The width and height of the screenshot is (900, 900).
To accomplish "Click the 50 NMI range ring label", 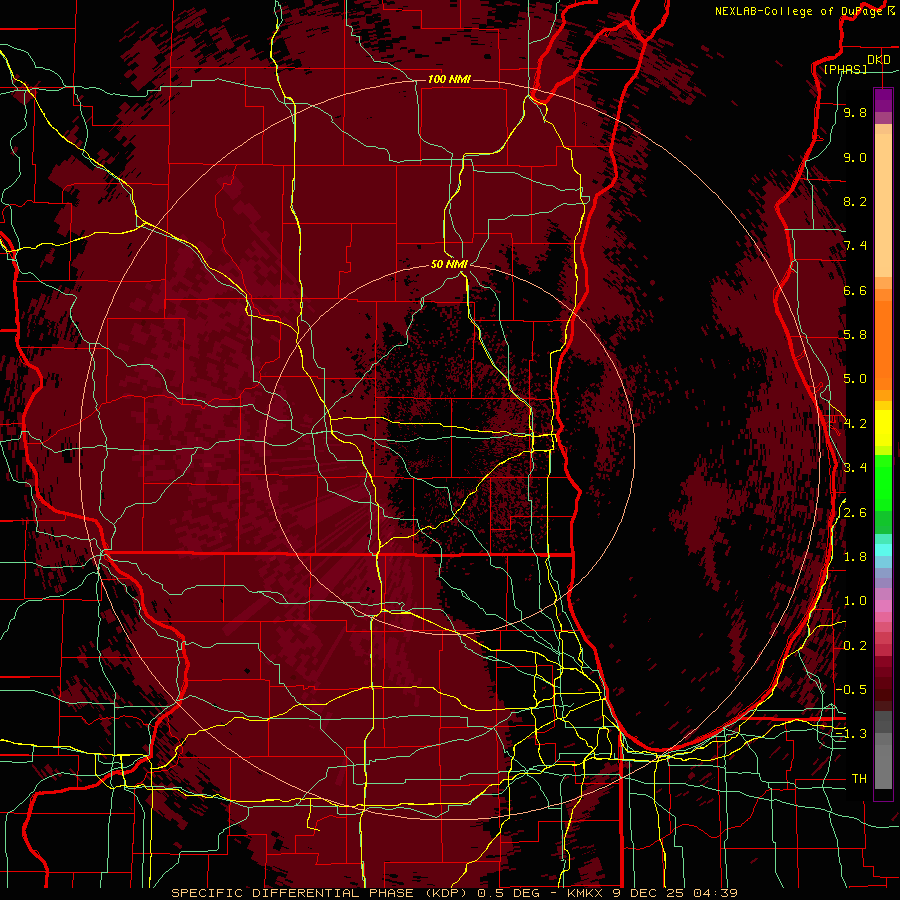I will click(449, 264).
